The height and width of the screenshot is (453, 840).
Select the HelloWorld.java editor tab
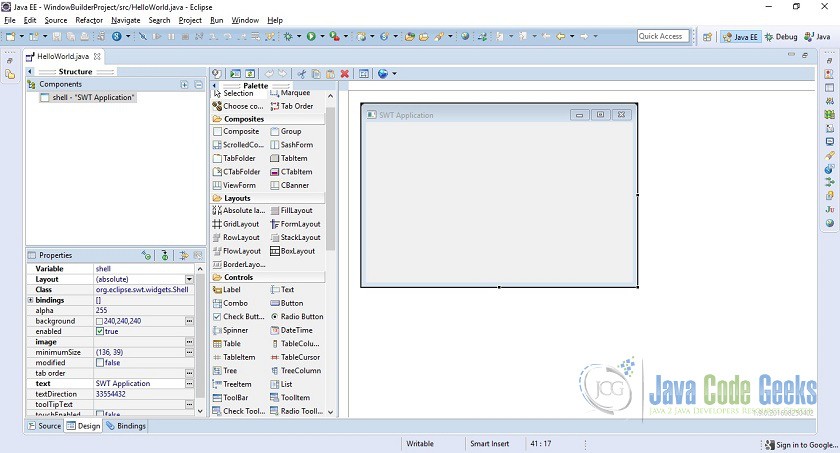(63, 56)
